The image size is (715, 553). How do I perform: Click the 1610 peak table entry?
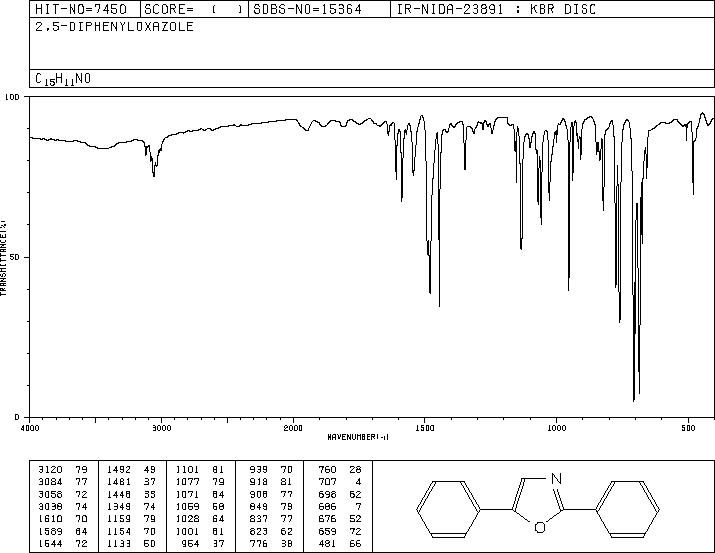pyautogui.click(x=62, y=519)
